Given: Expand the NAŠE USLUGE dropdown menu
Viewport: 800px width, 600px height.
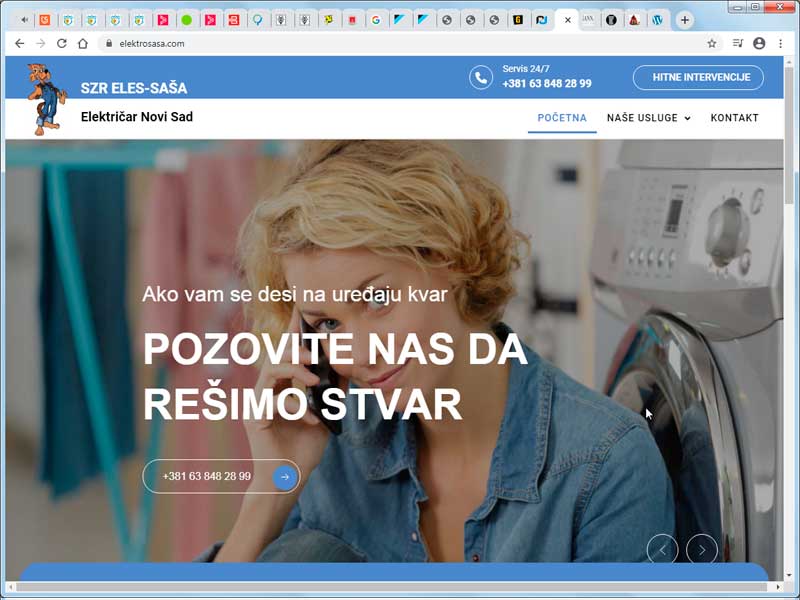Looking at the screenshot, I should pos(648,118).
